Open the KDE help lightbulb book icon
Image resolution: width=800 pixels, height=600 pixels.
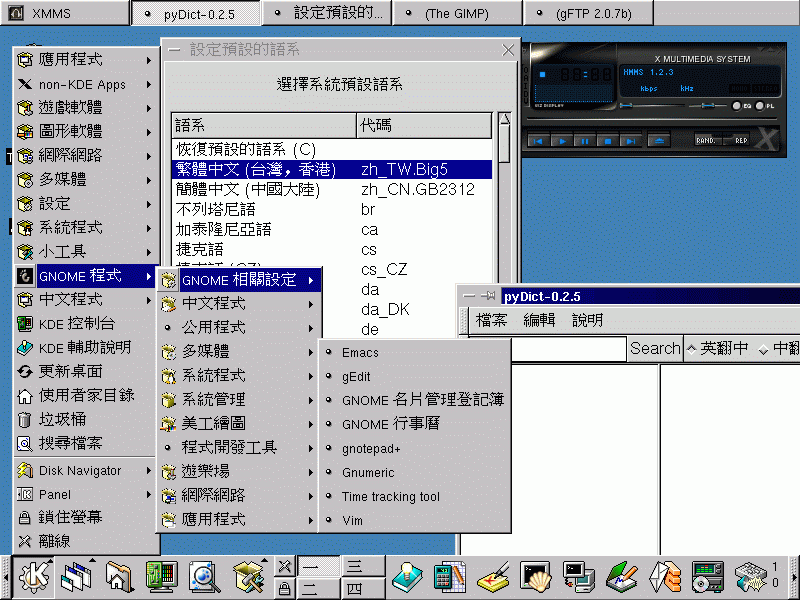click(407, 577)
